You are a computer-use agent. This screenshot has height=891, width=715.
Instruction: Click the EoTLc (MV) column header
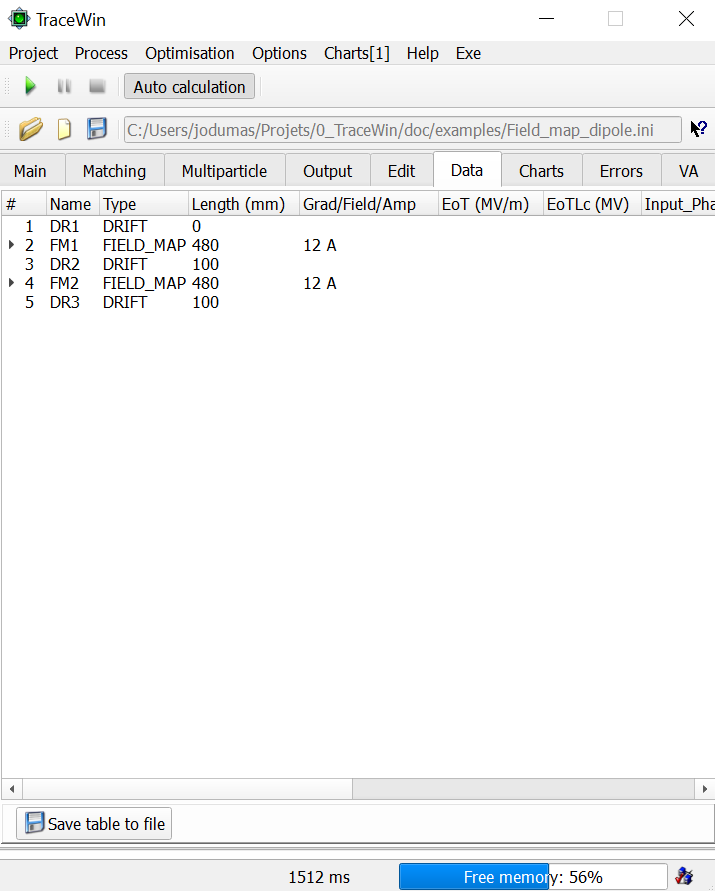pos(593,204)
